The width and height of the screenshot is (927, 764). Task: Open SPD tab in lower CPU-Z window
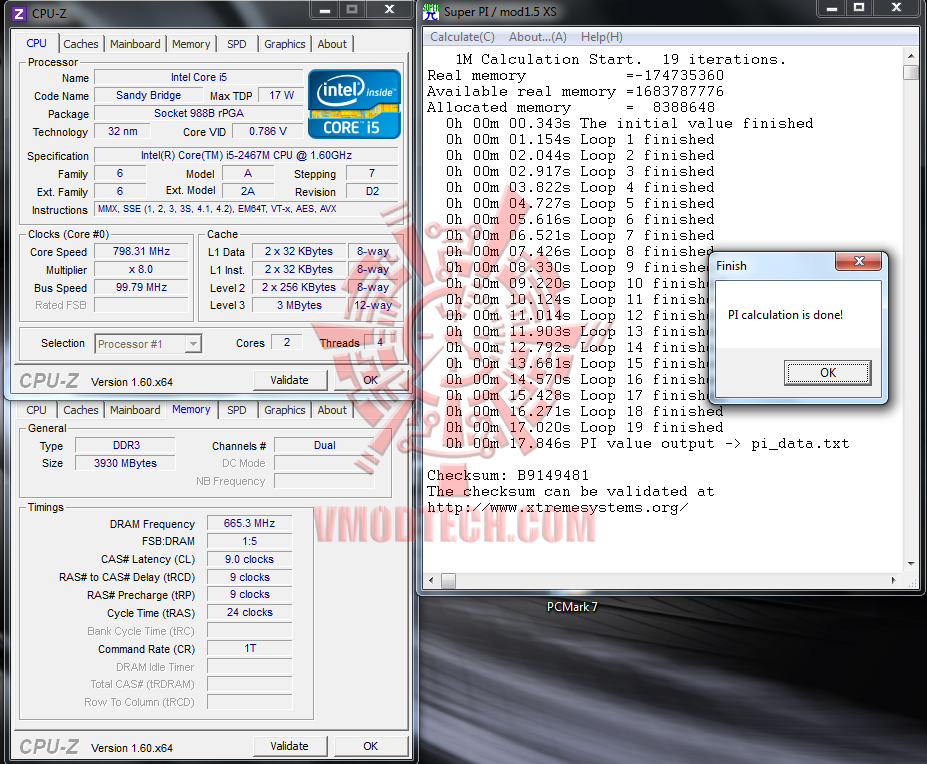(x=236, y=410)
